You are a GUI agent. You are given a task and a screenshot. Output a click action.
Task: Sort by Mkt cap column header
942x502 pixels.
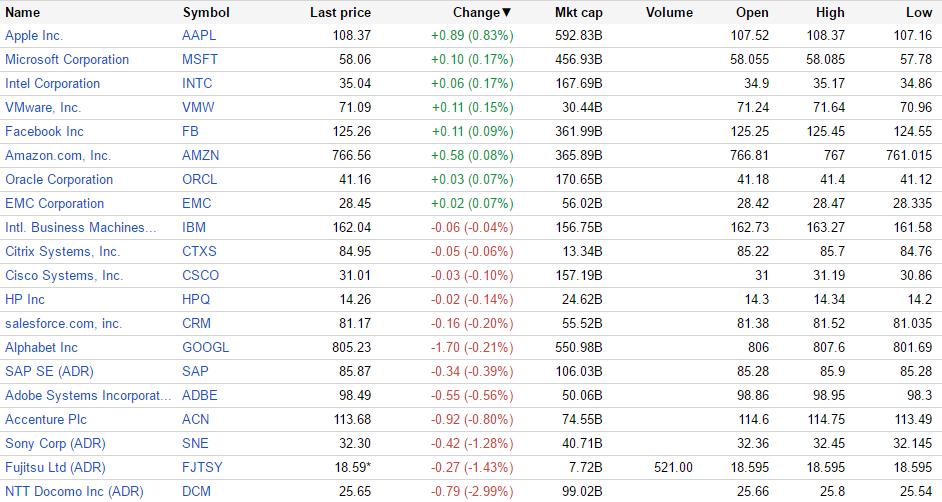click(x=579, y=13)
